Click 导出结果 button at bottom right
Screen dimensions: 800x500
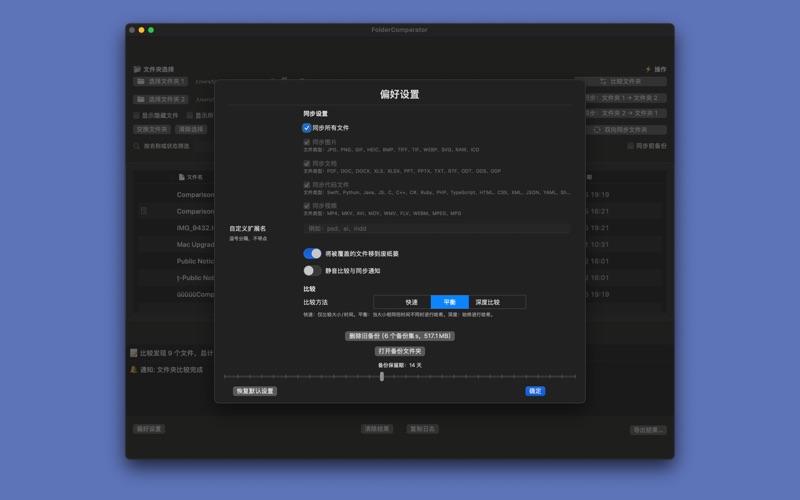648,430
